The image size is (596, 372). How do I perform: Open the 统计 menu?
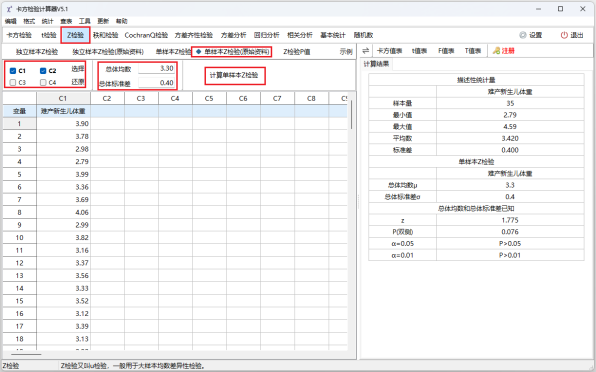(x=48, y=21)
